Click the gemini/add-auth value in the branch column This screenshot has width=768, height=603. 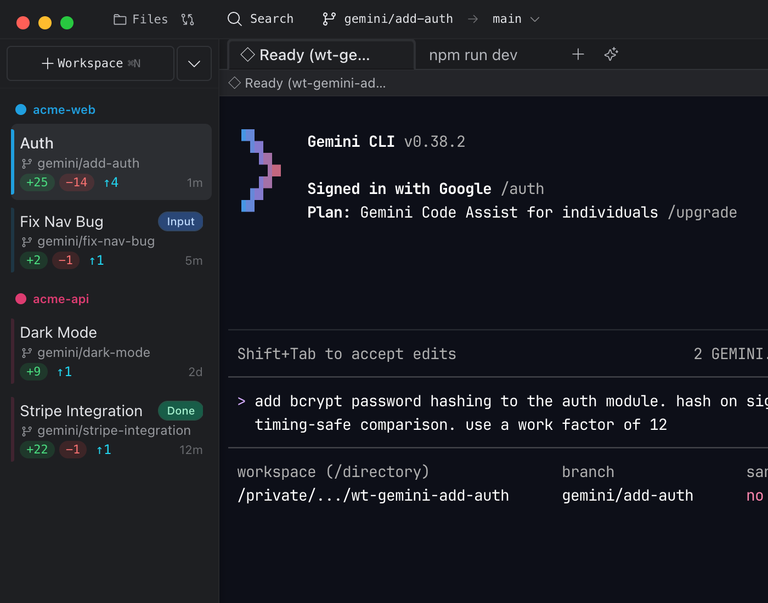627,496
